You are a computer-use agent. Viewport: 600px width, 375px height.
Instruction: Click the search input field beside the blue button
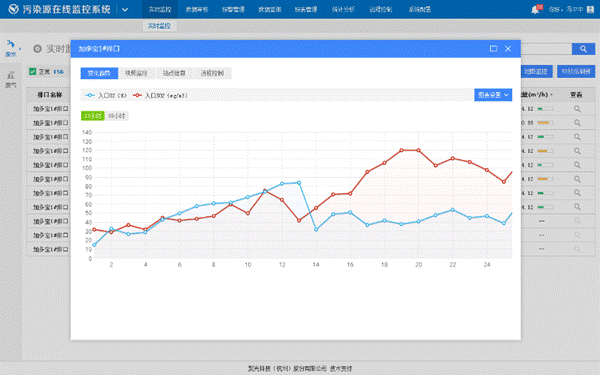coord(546,49)
